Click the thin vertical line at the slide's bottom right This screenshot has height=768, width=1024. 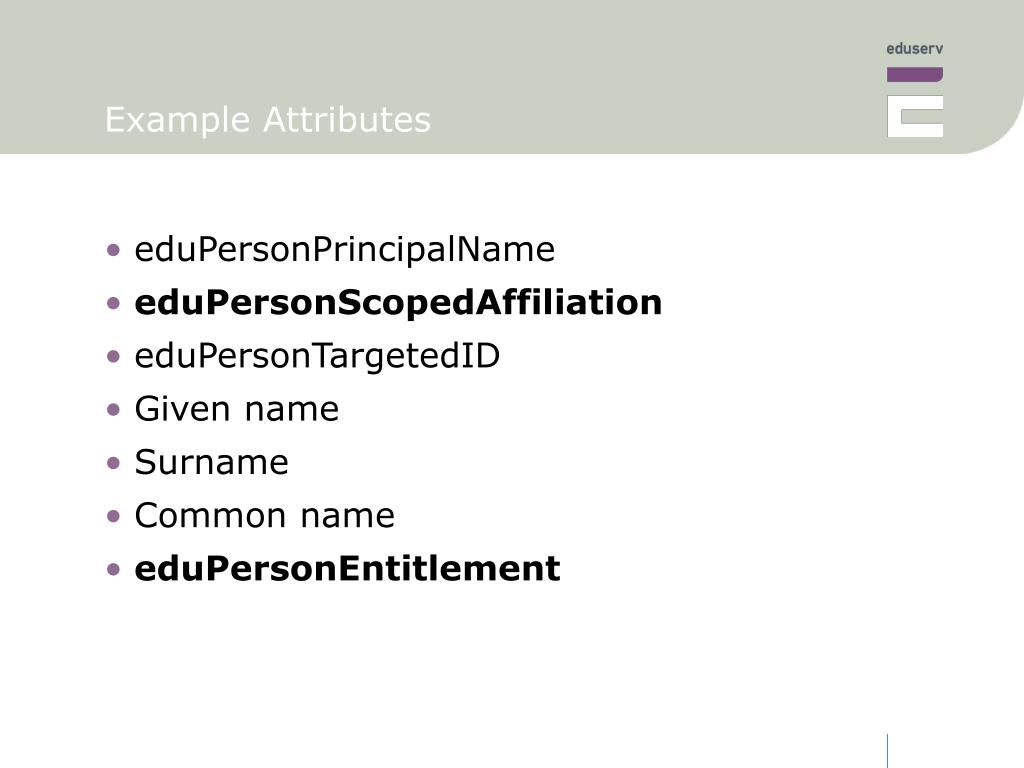click(x=887, y=750)
